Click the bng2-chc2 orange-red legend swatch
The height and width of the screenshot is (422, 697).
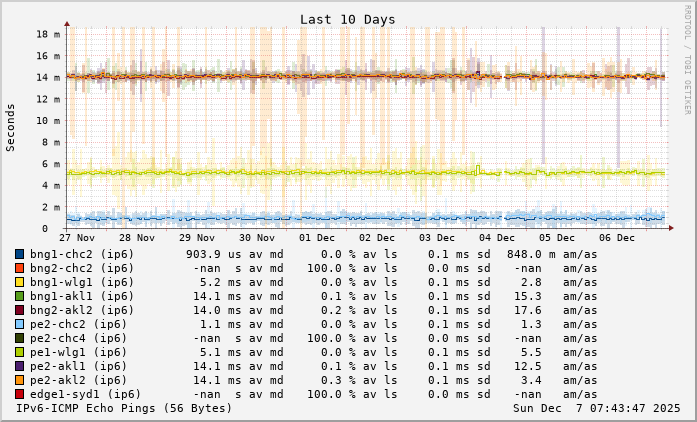coord(19,268)
